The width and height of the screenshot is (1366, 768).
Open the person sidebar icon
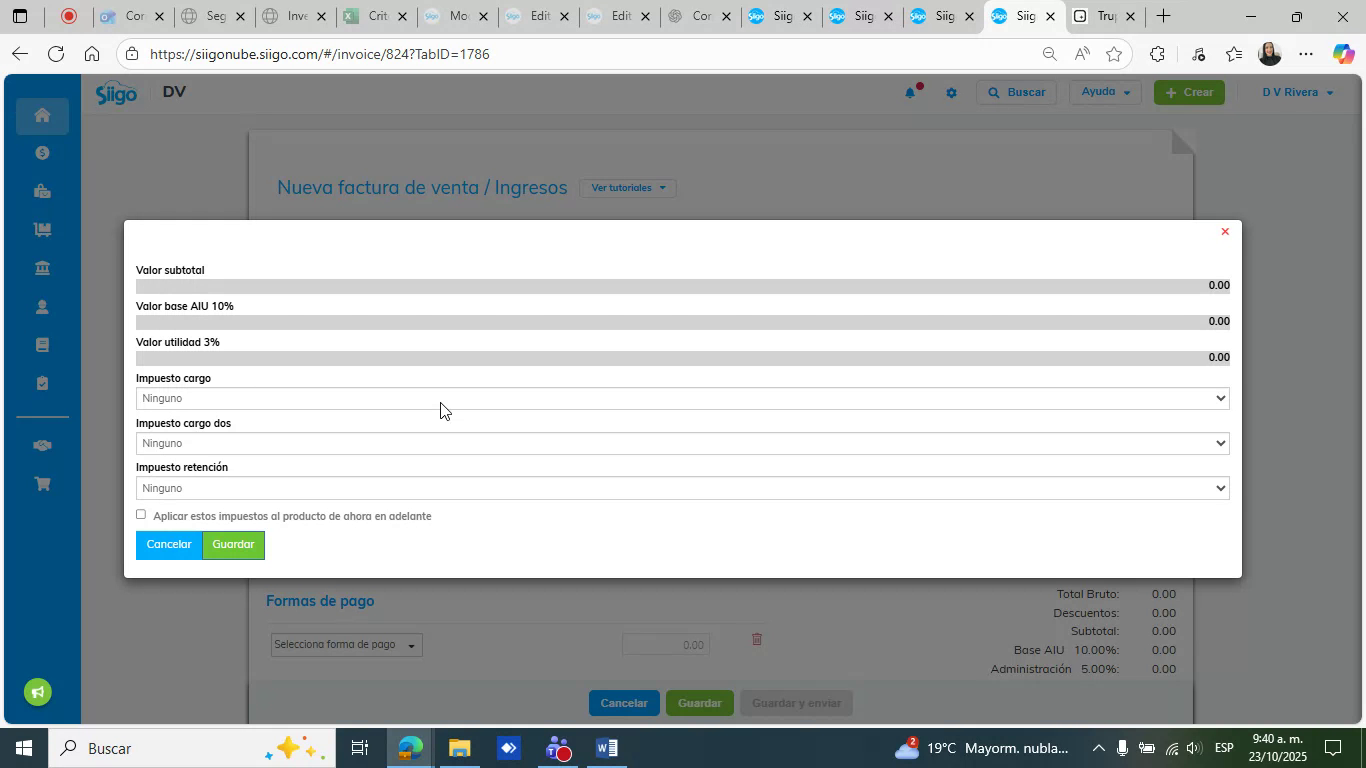point(42,307)
